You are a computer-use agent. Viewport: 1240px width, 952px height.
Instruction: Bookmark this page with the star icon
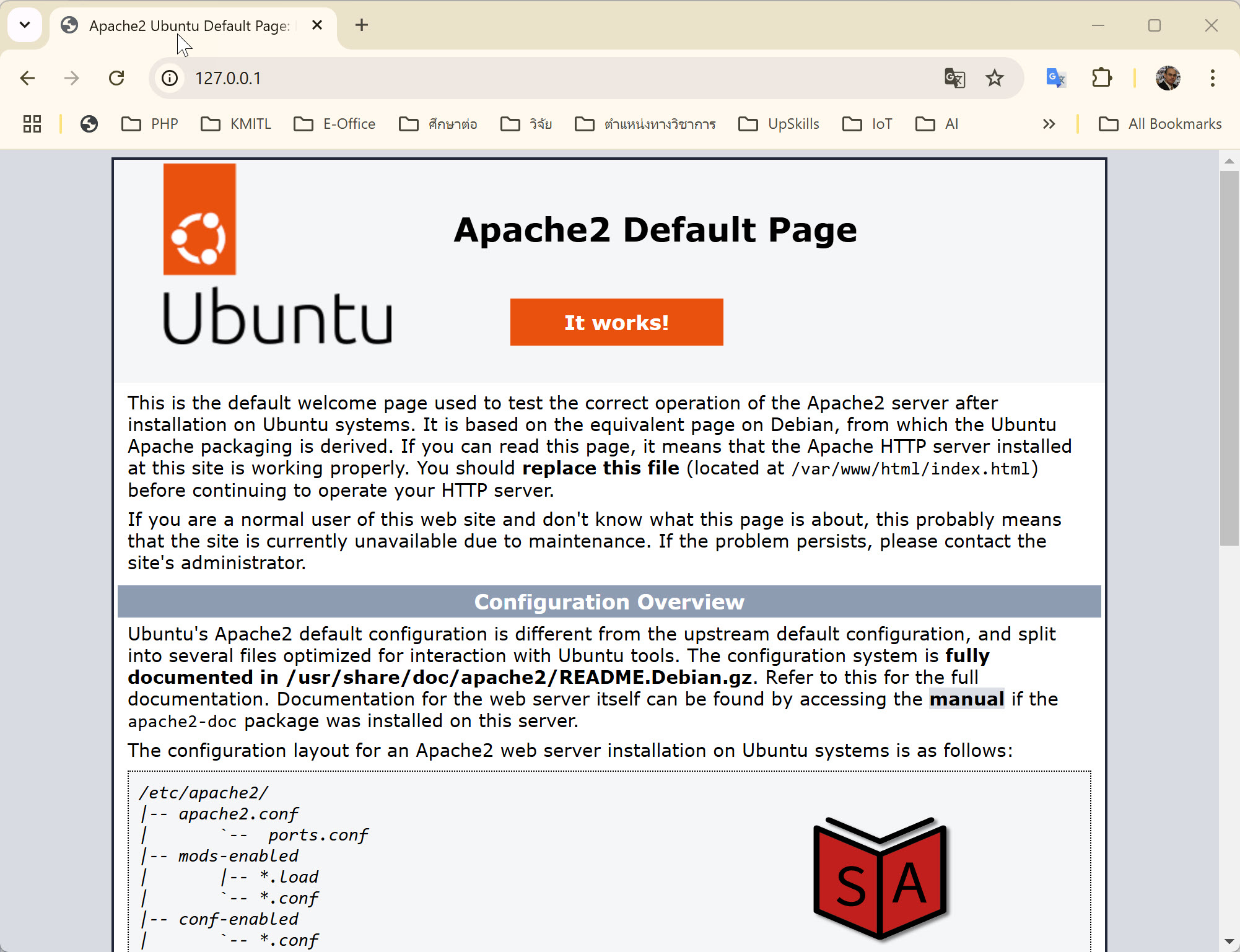coord(995,78)
